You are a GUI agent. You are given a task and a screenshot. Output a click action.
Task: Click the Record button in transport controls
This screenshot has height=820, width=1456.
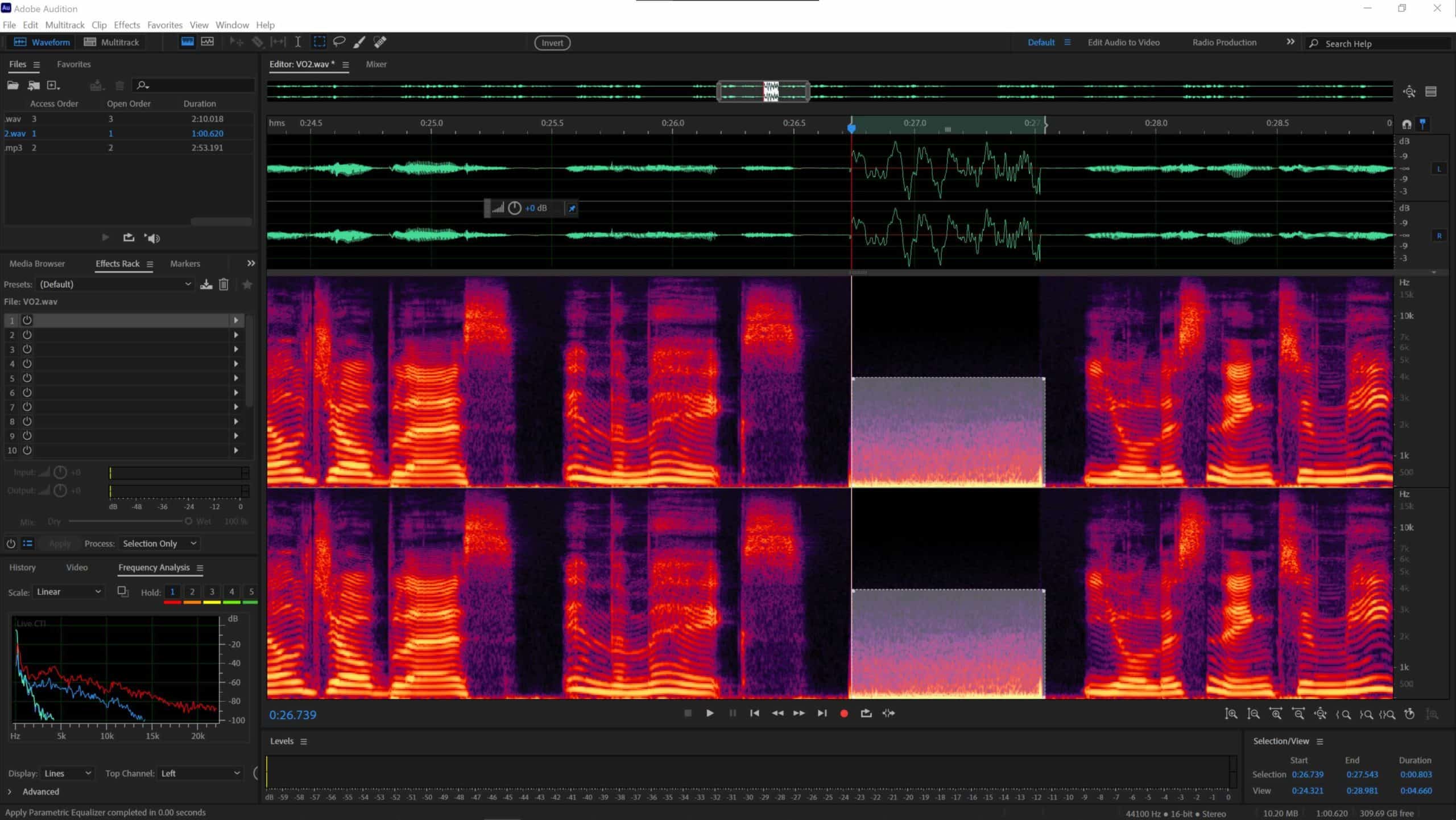click(x=844, y=713)
